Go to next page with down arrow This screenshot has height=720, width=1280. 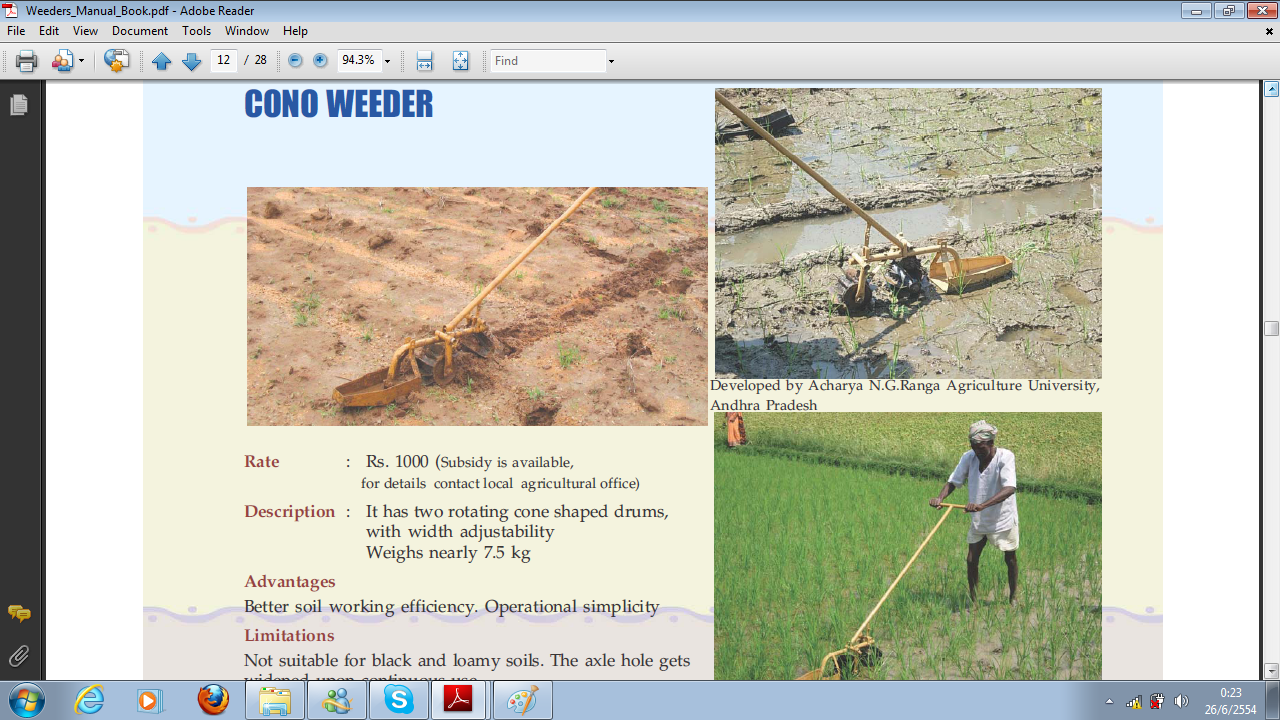[x=191, y=62]
